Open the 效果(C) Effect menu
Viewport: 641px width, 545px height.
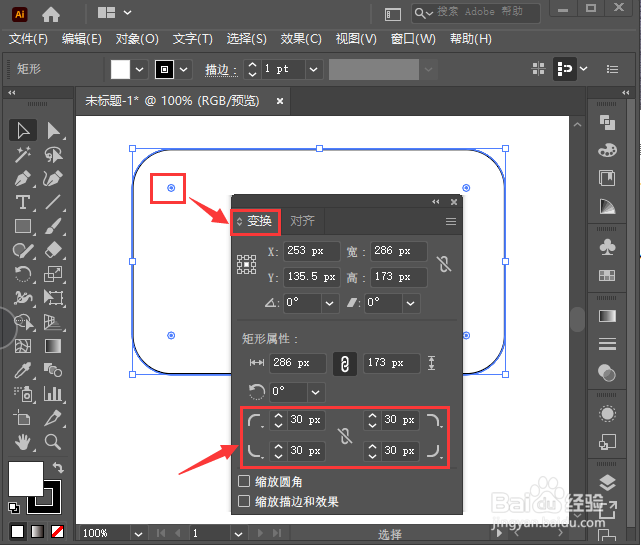click(301, 39)
